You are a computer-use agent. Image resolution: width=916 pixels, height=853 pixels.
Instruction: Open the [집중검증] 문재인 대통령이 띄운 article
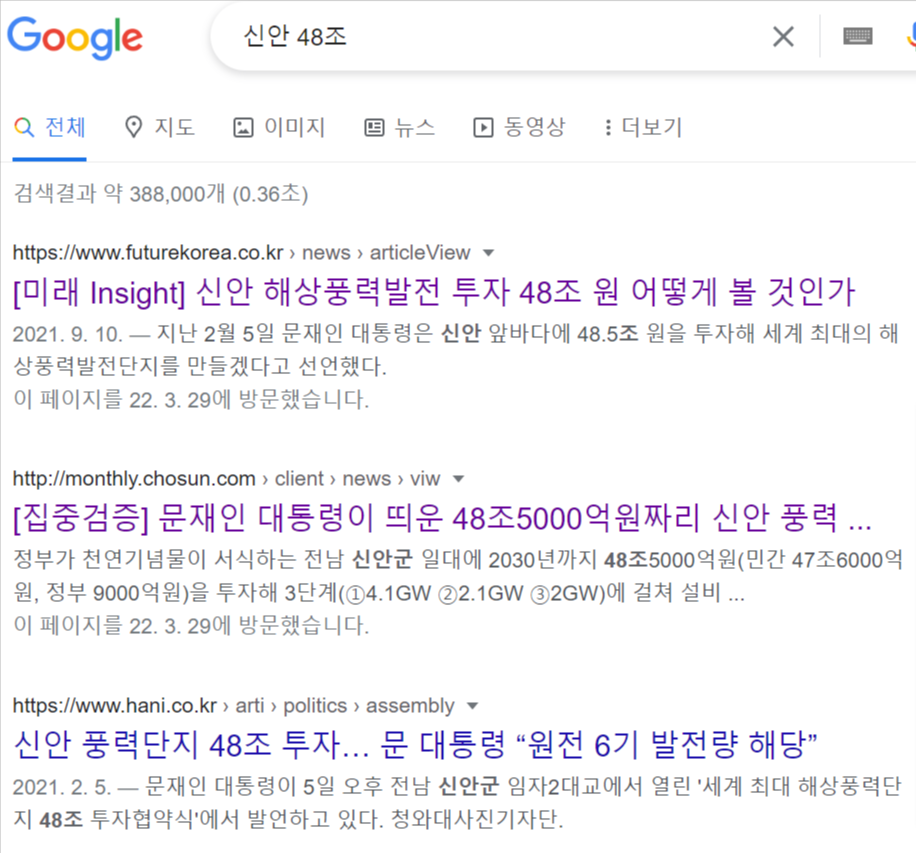click(442, 518)
